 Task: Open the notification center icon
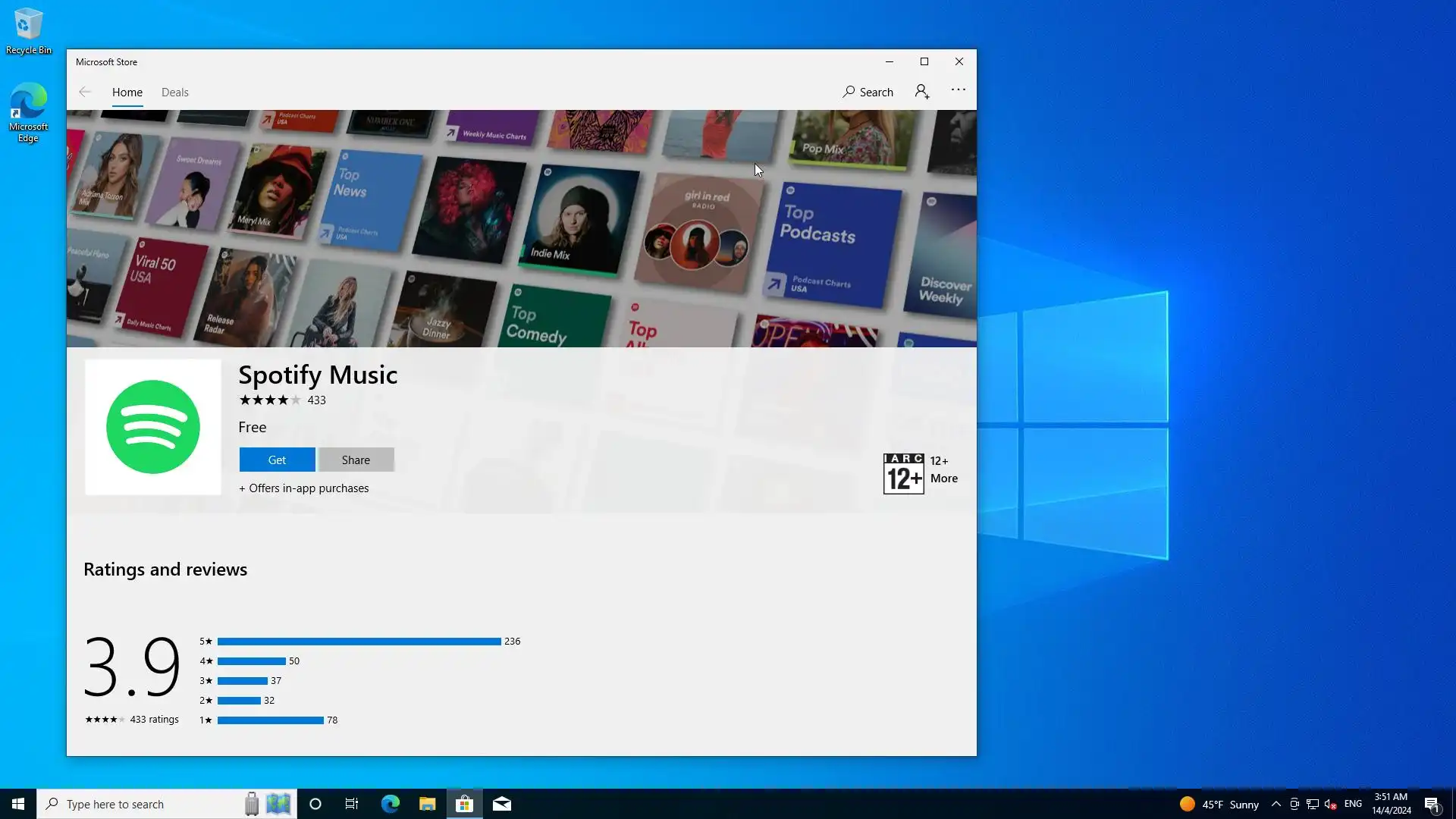(x=1432, y=804)
